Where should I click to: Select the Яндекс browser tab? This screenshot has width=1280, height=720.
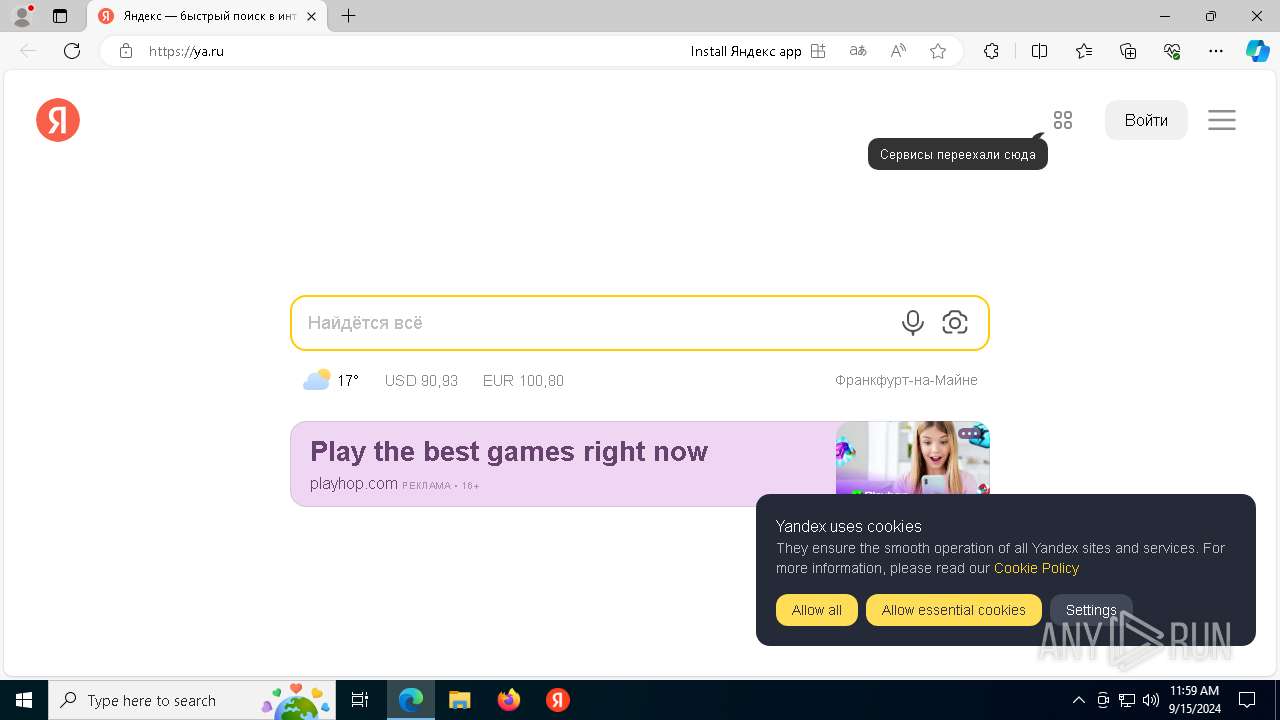pos(209,16)
